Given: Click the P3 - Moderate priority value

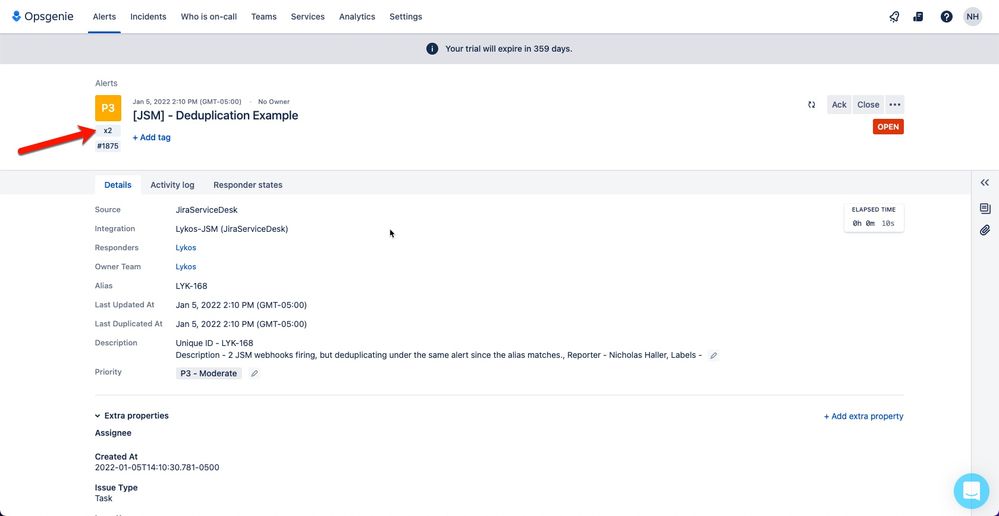Looking at the screenshot, I should [209, 374].
